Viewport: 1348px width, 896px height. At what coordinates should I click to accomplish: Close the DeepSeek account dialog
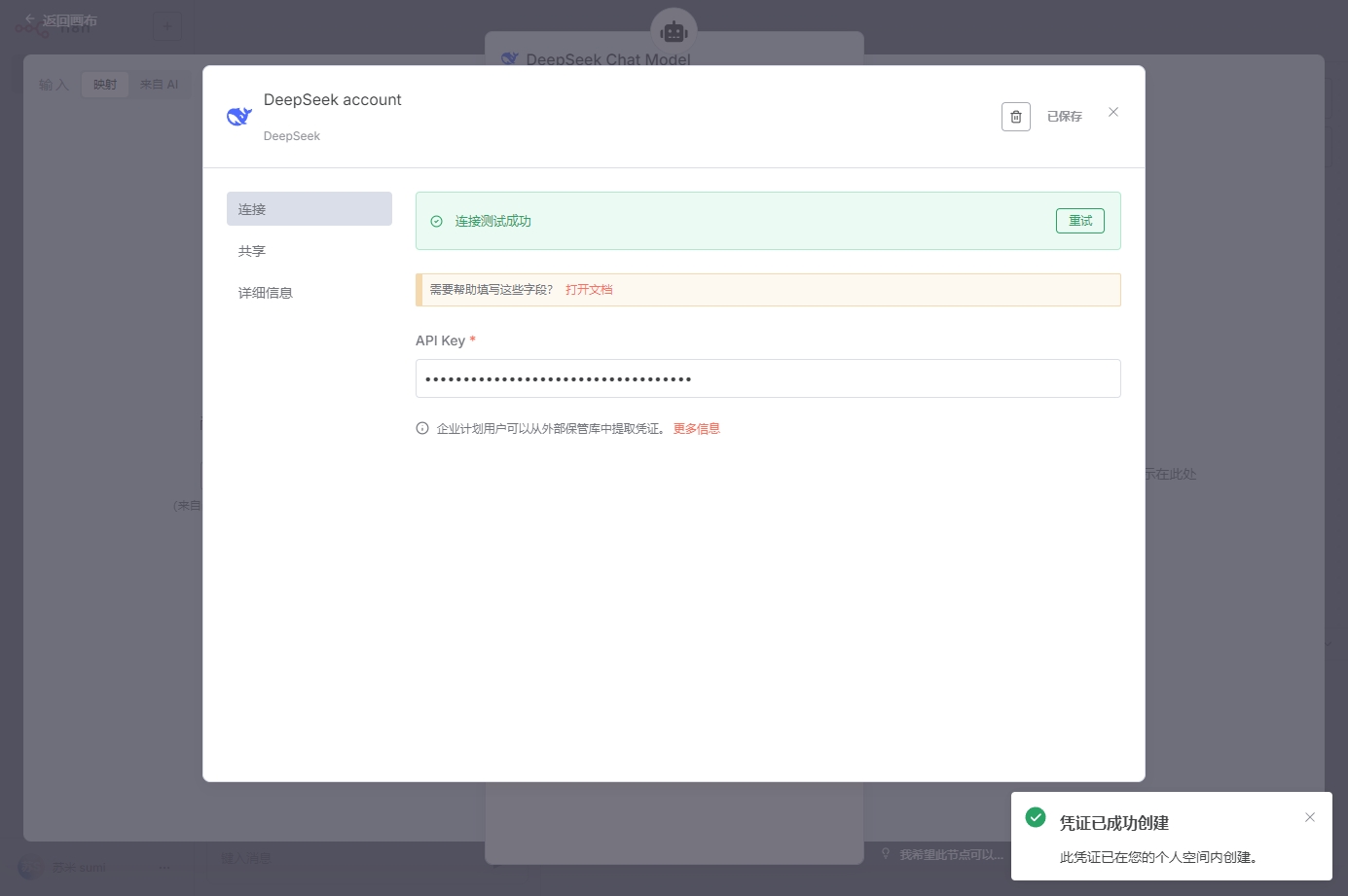pyautogui.click(x=1113, y=112)
